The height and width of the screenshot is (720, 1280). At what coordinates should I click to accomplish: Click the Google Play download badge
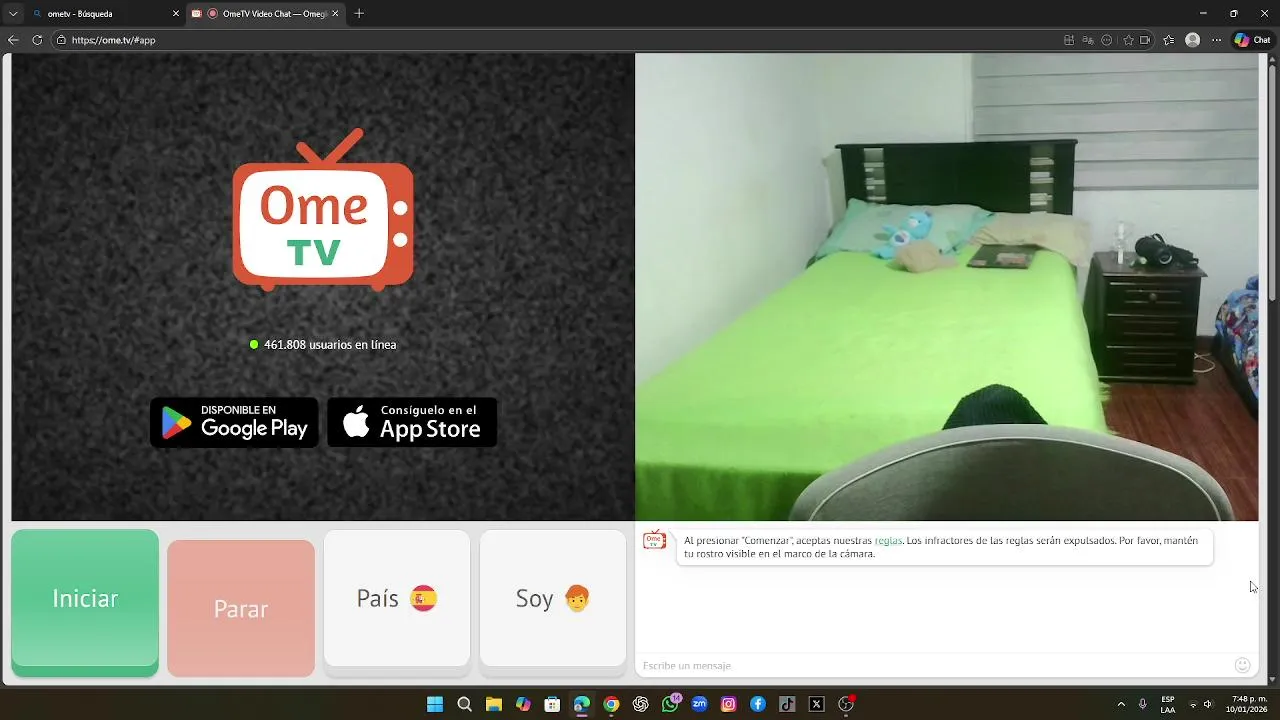tap(234, 422)
